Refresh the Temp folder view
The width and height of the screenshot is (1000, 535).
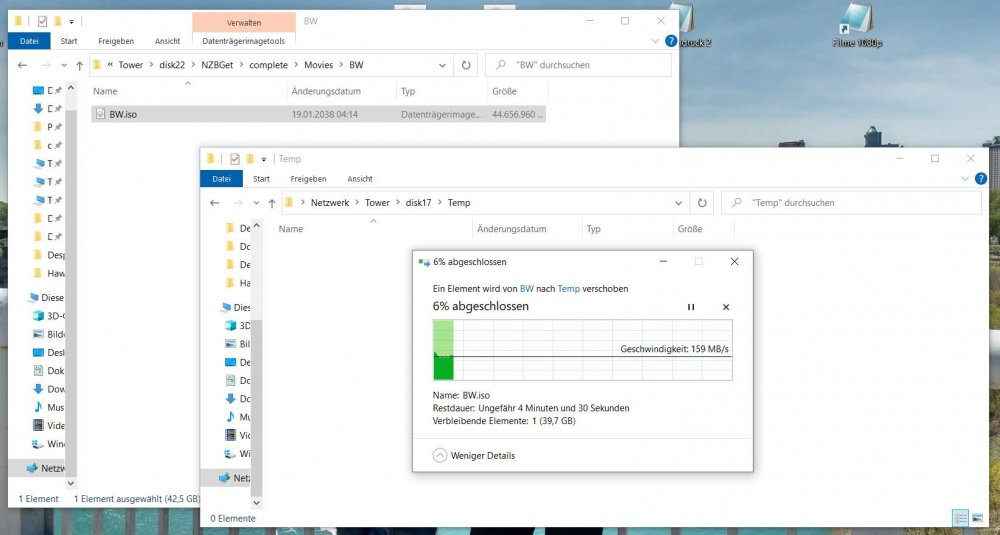[702, 203]
